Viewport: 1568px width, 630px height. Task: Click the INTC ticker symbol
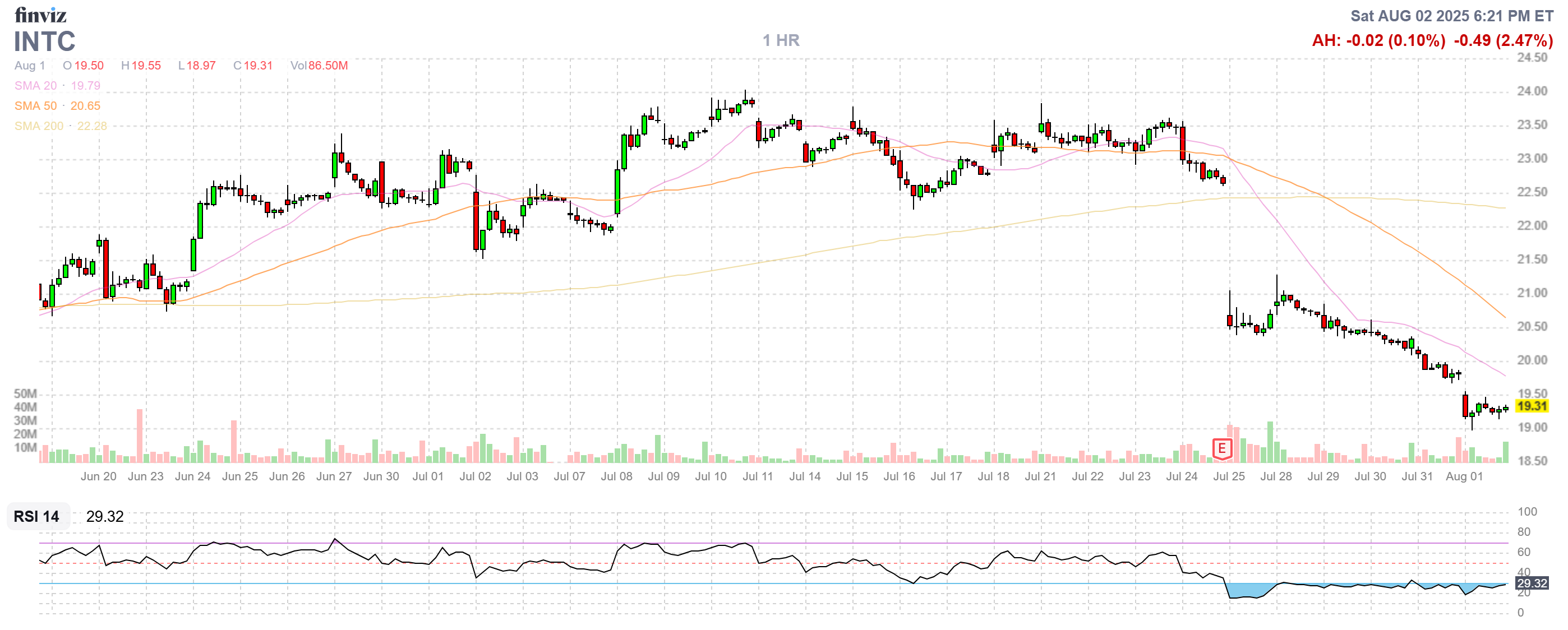(44, 41)
